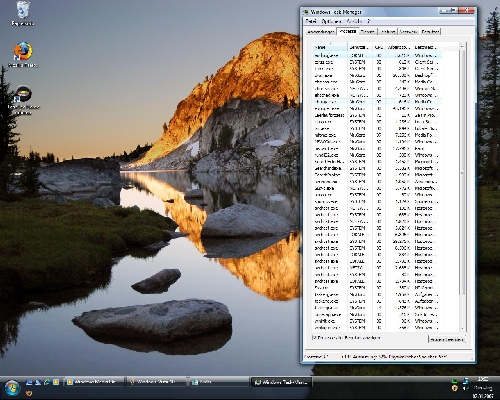This screenshot has width=500, height=400.
Task: Open the Datei menu in Task Manager
Action: coord(311,21)
